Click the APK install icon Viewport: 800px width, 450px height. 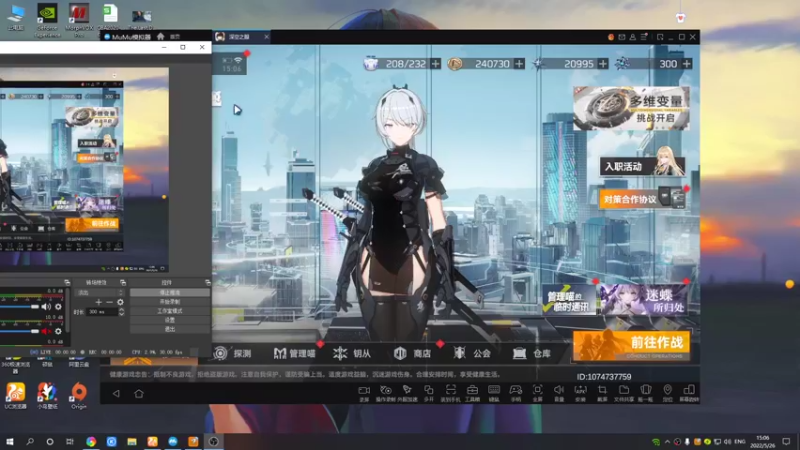(x=581, y=391)
